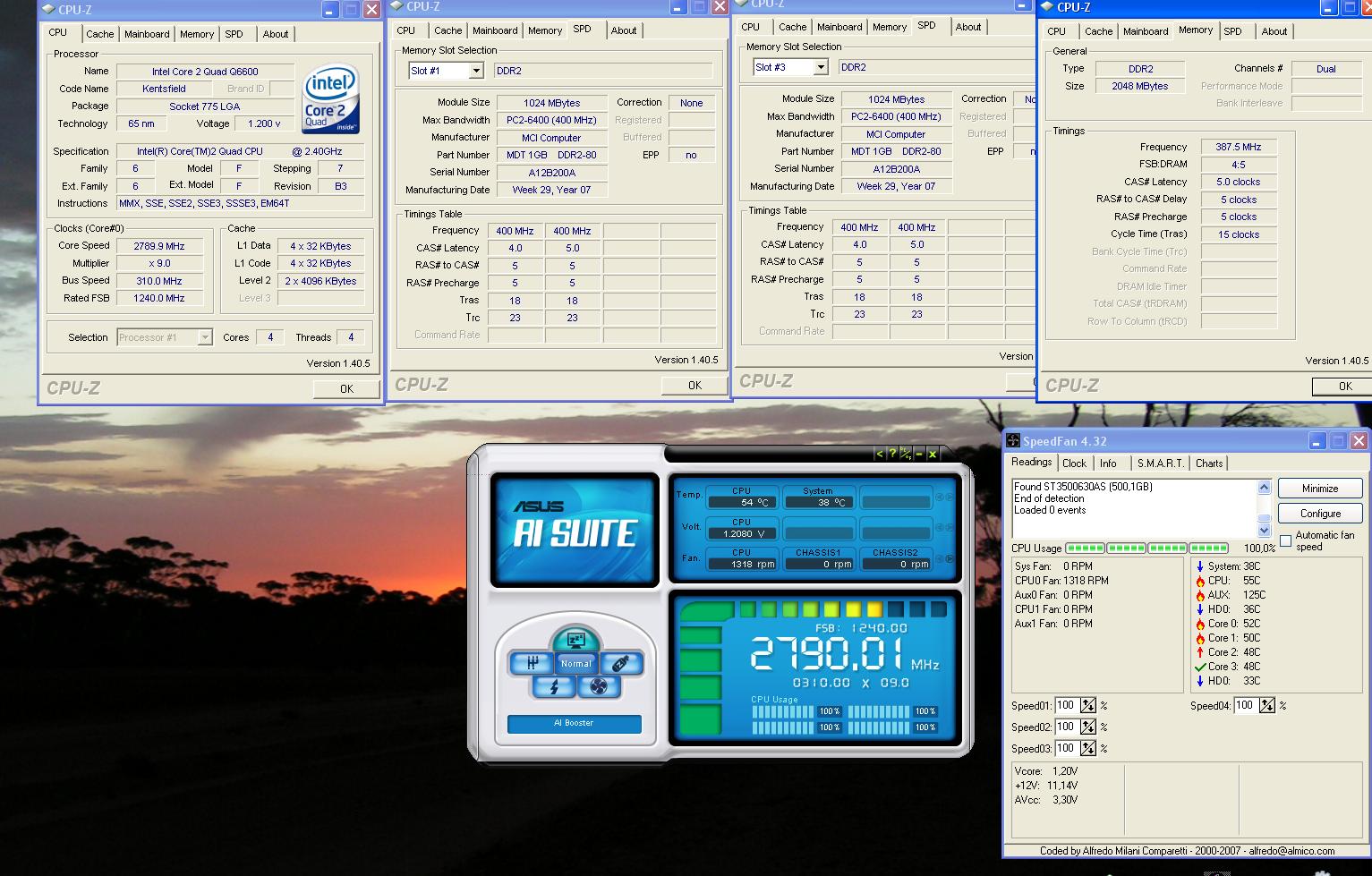Select About tab in CPU-Z memory timings window
The image size is (1372, 876).
[1274, 31]
